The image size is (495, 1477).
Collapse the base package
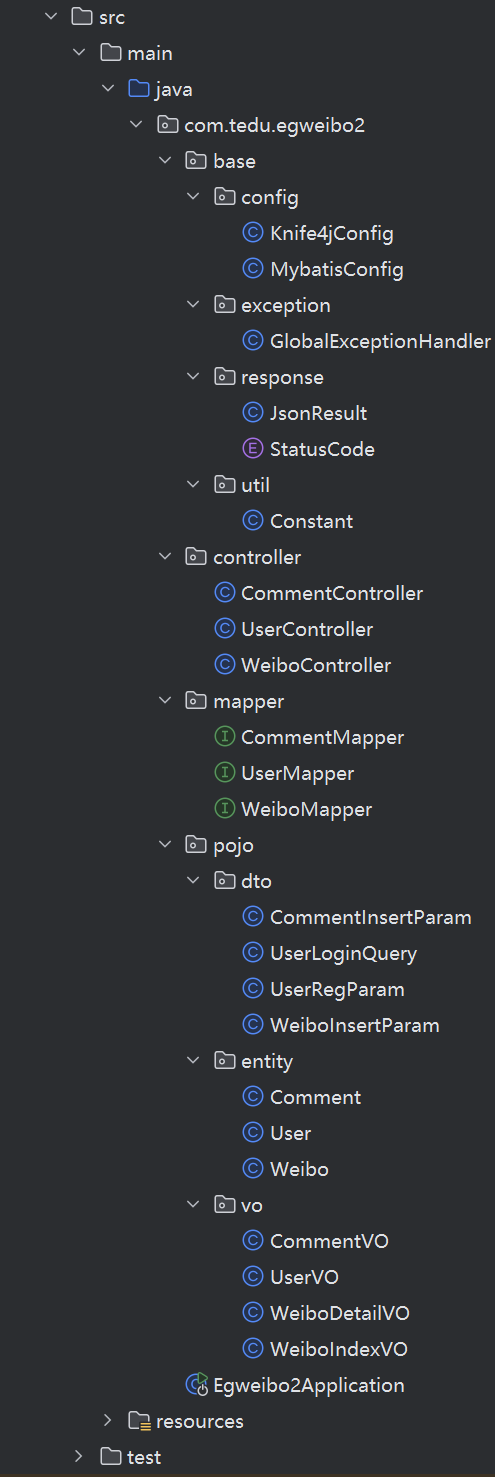[166, 161]
